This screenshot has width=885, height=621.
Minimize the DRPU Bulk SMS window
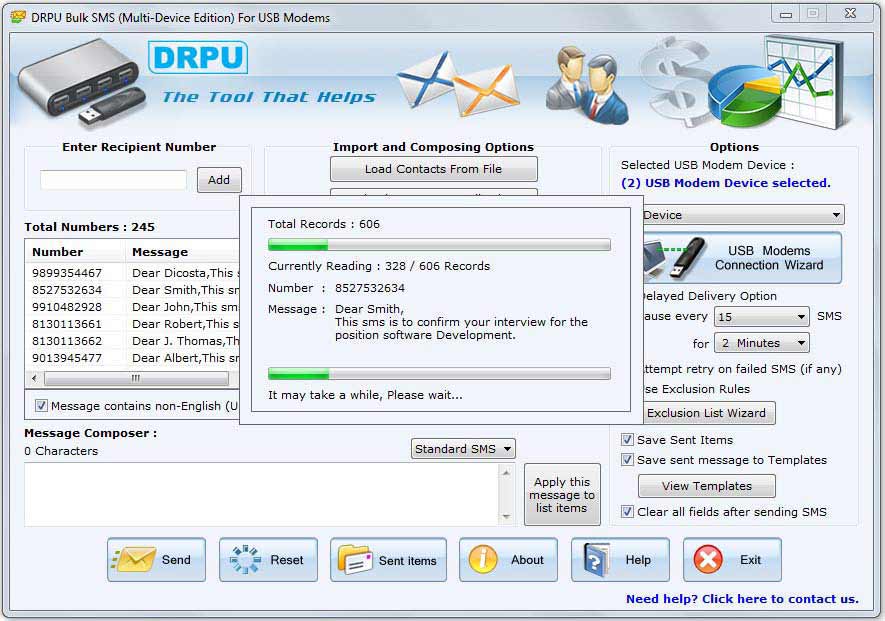coord(786,14)
